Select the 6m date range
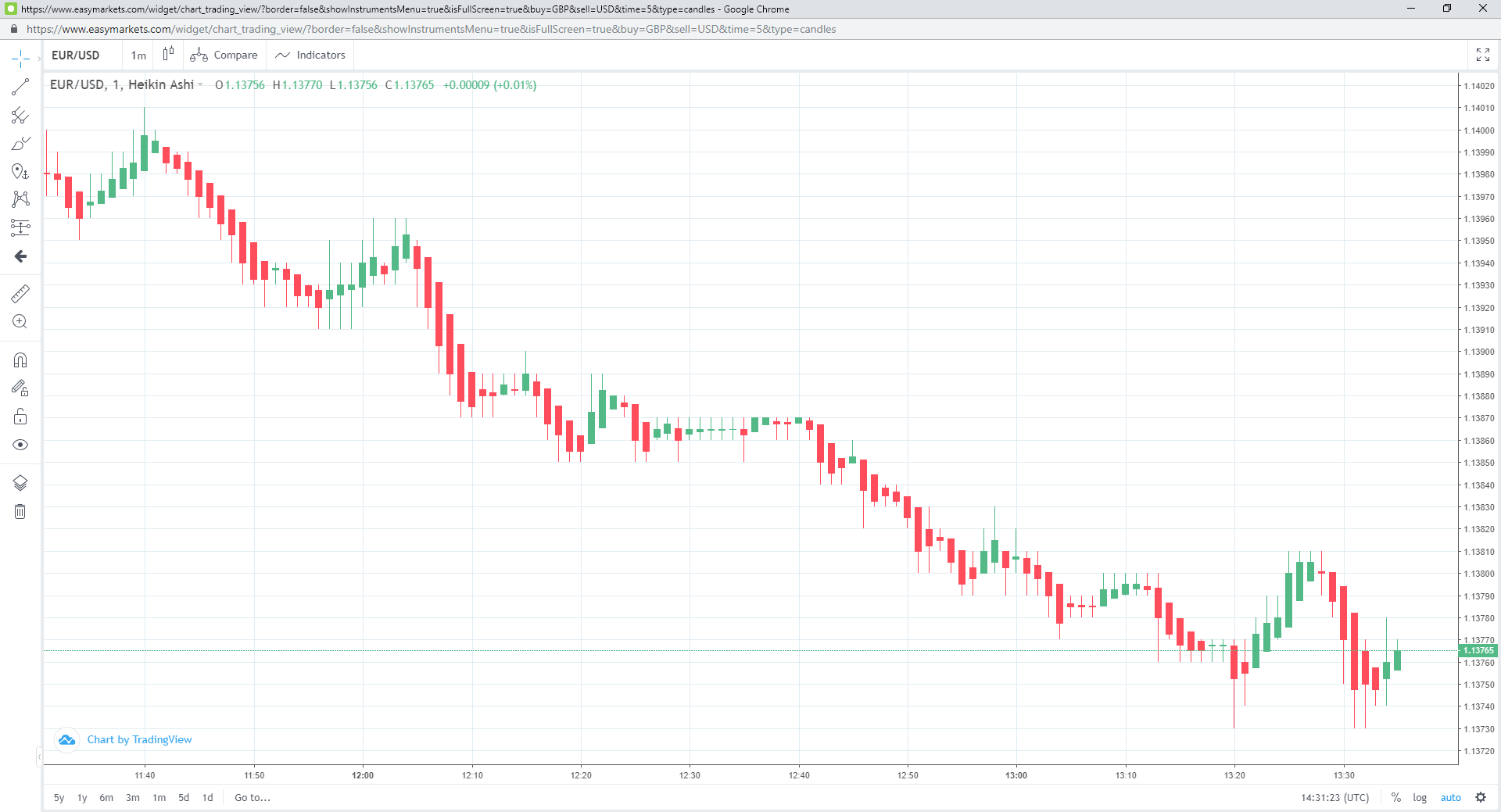This screenshot has height=812, width=1501. [x=106, y=798]
